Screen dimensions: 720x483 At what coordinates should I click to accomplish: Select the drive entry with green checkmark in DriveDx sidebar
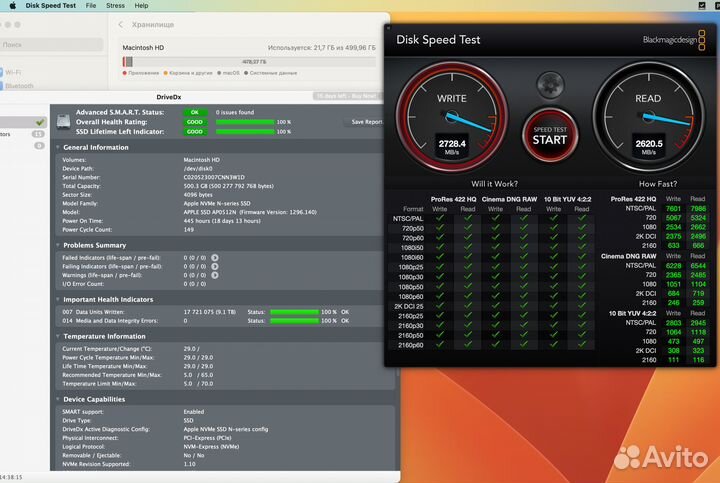pyautogui.click(x=23, y=122)
